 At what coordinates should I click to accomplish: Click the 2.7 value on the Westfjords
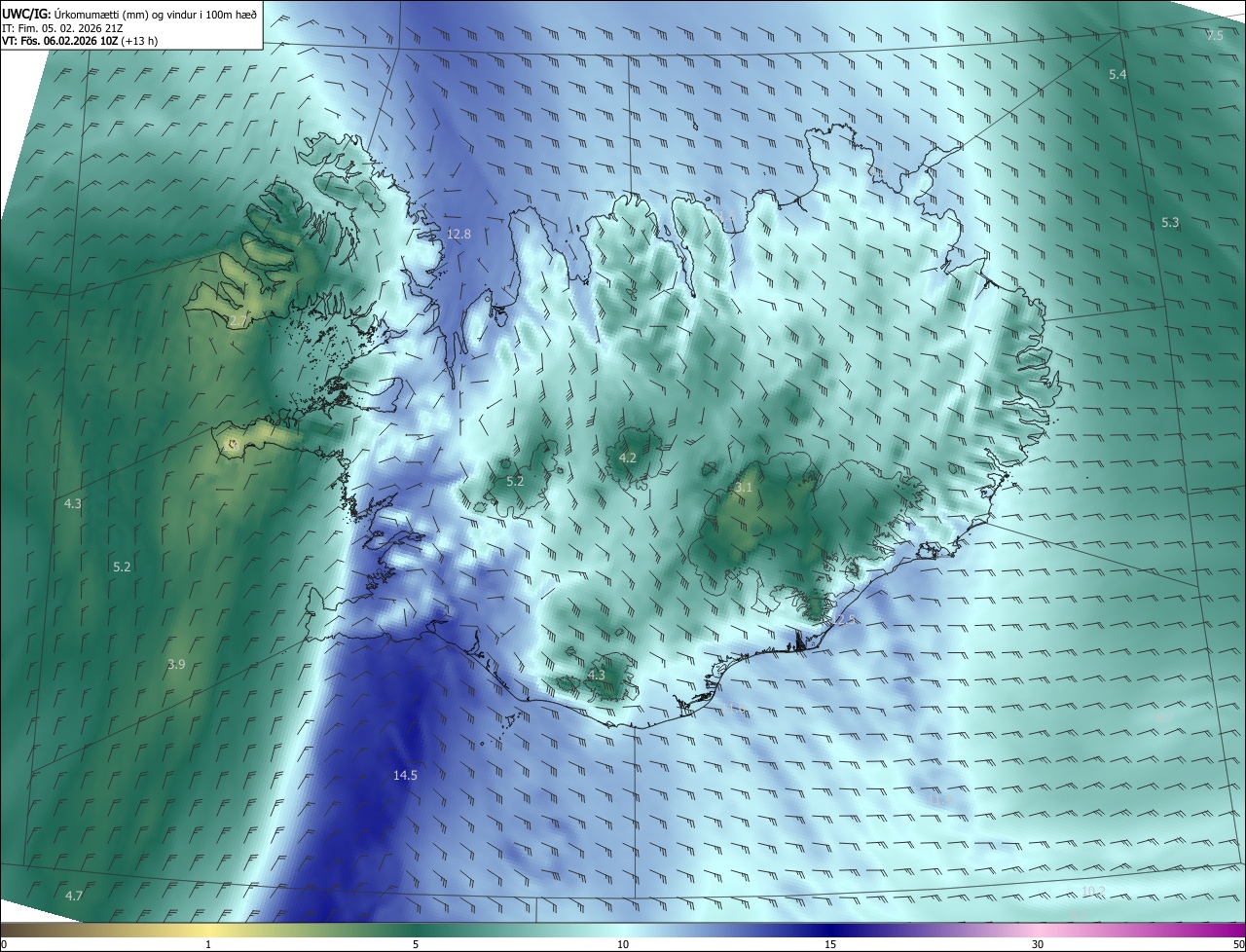point(238,320)
